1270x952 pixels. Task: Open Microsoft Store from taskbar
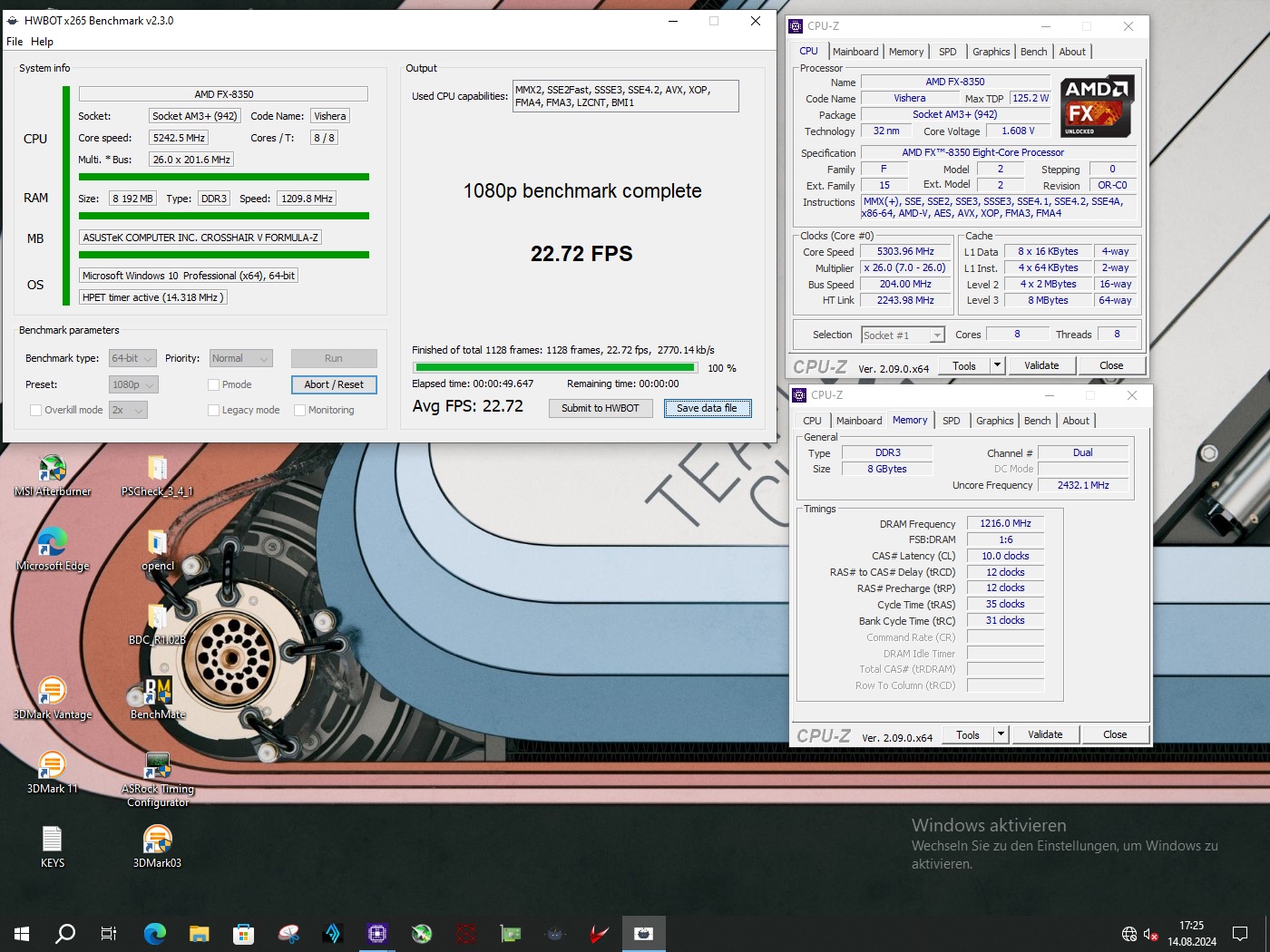pos(243,933)
